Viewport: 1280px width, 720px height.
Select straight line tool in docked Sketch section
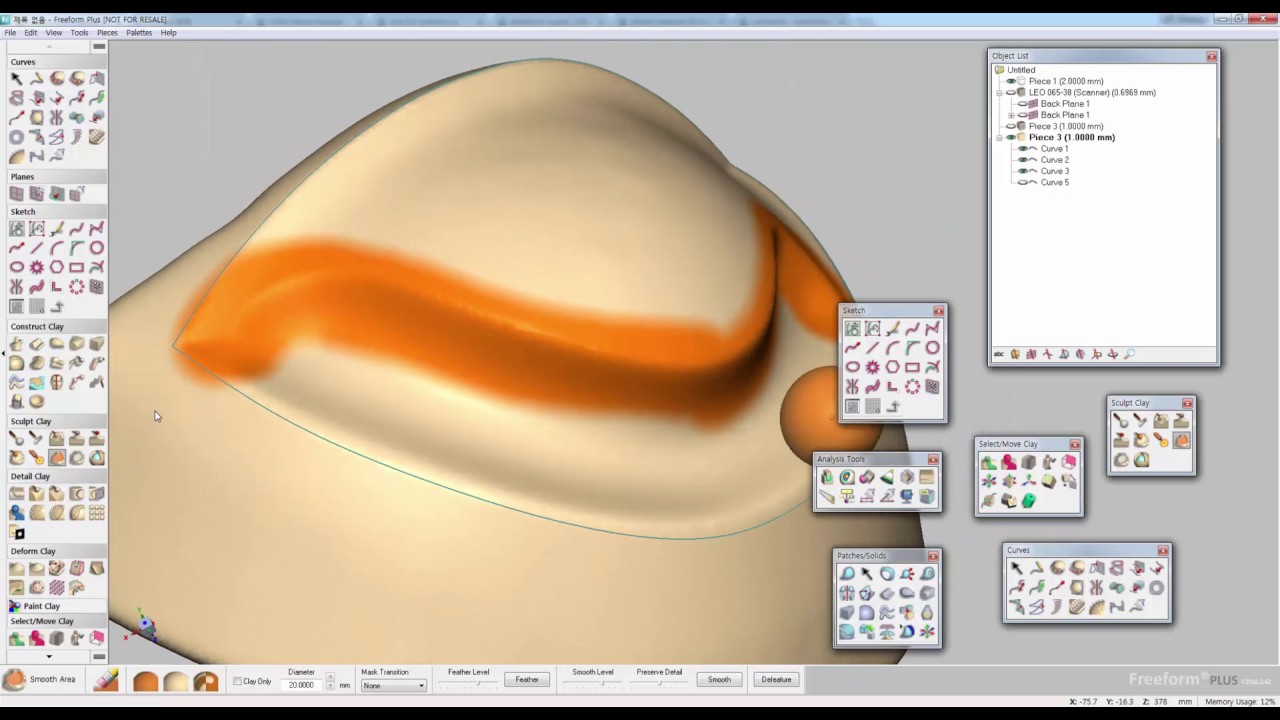(37, 247)
